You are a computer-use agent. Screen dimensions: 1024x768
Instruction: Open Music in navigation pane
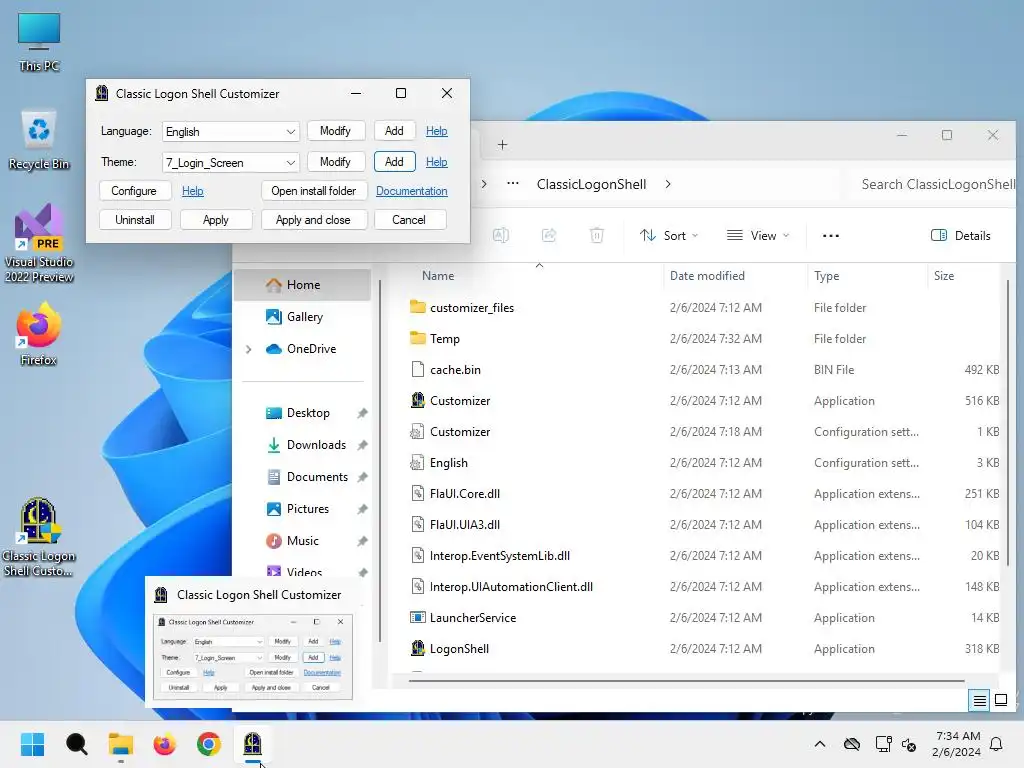tap(307, 541)
